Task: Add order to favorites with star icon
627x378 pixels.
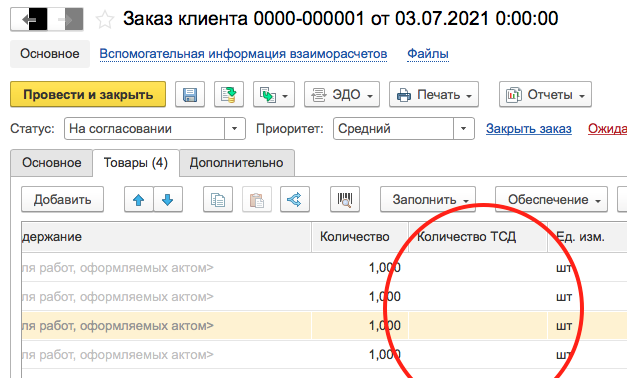Action: tap(105, 19)
